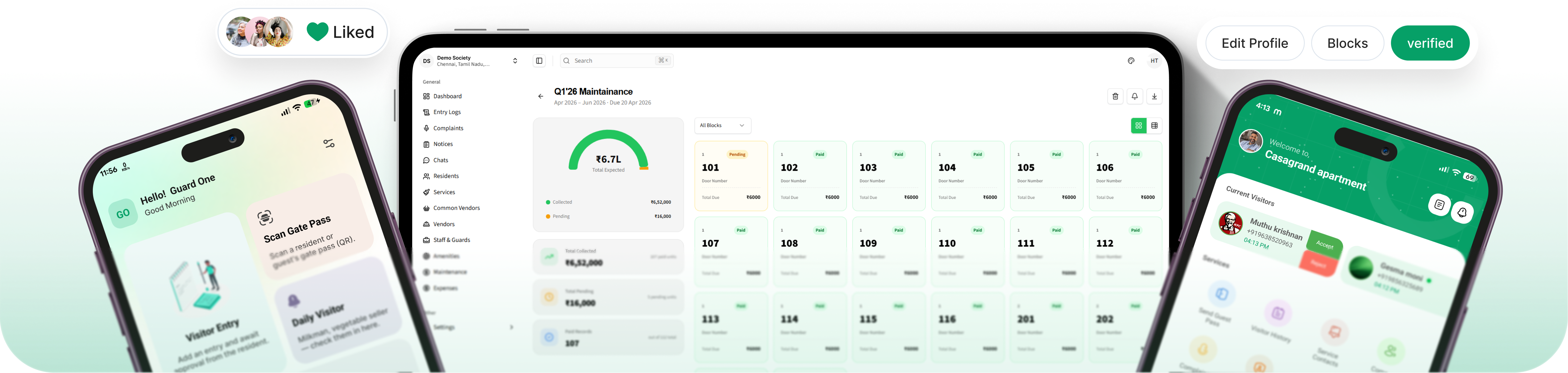Screen dimensions: 1568x373
Task: Open the All Blocks dropdown filter
Action: [x=722, y=126]
